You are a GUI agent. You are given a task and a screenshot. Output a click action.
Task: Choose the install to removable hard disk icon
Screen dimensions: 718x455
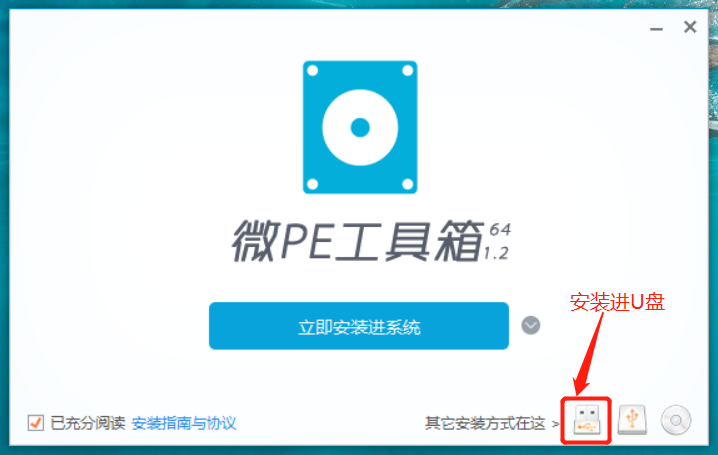(632, 420)
